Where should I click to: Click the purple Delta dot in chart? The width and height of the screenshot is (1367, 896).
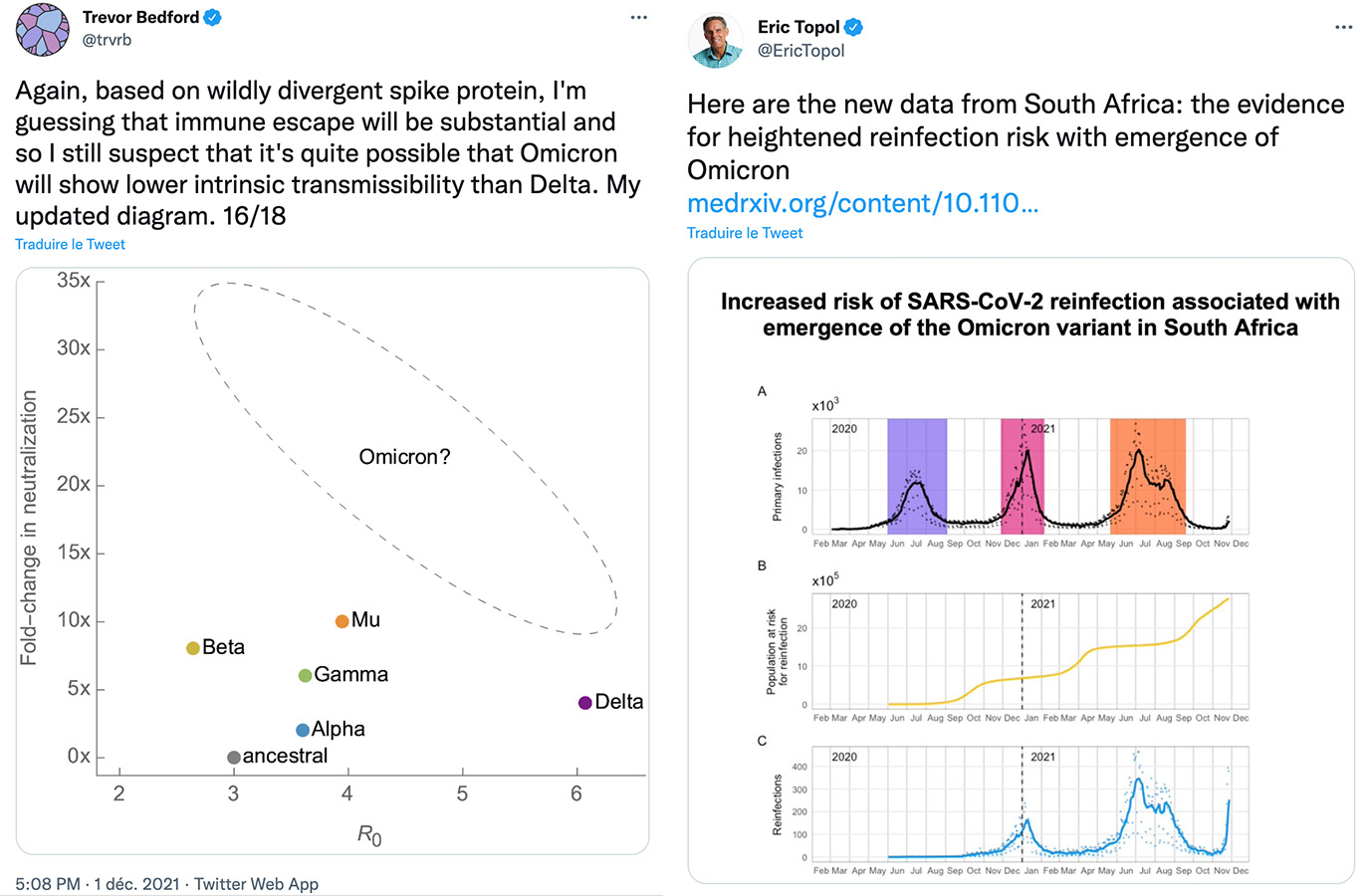click(585, 703)
